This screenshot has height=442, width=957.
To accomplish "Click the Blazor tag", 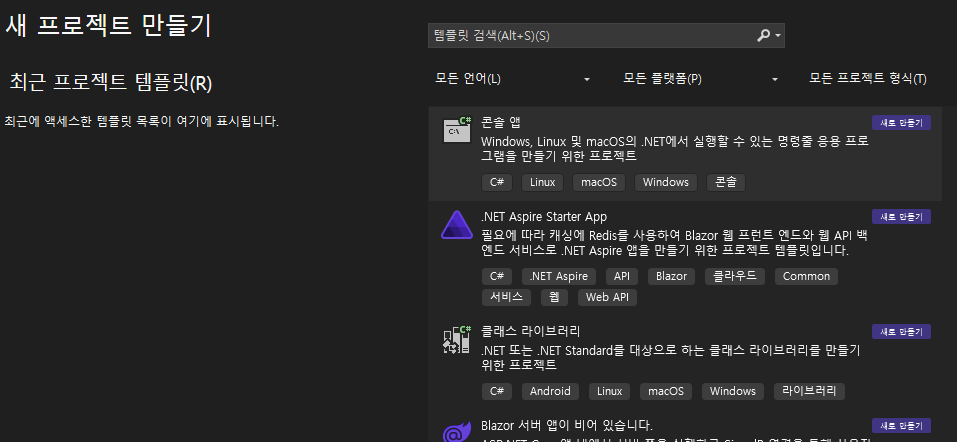I will [x=671, y=276].
